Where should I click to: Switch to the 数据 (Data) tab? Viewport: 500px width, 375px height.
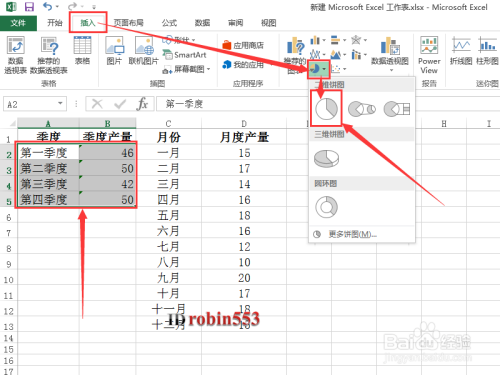202,23
